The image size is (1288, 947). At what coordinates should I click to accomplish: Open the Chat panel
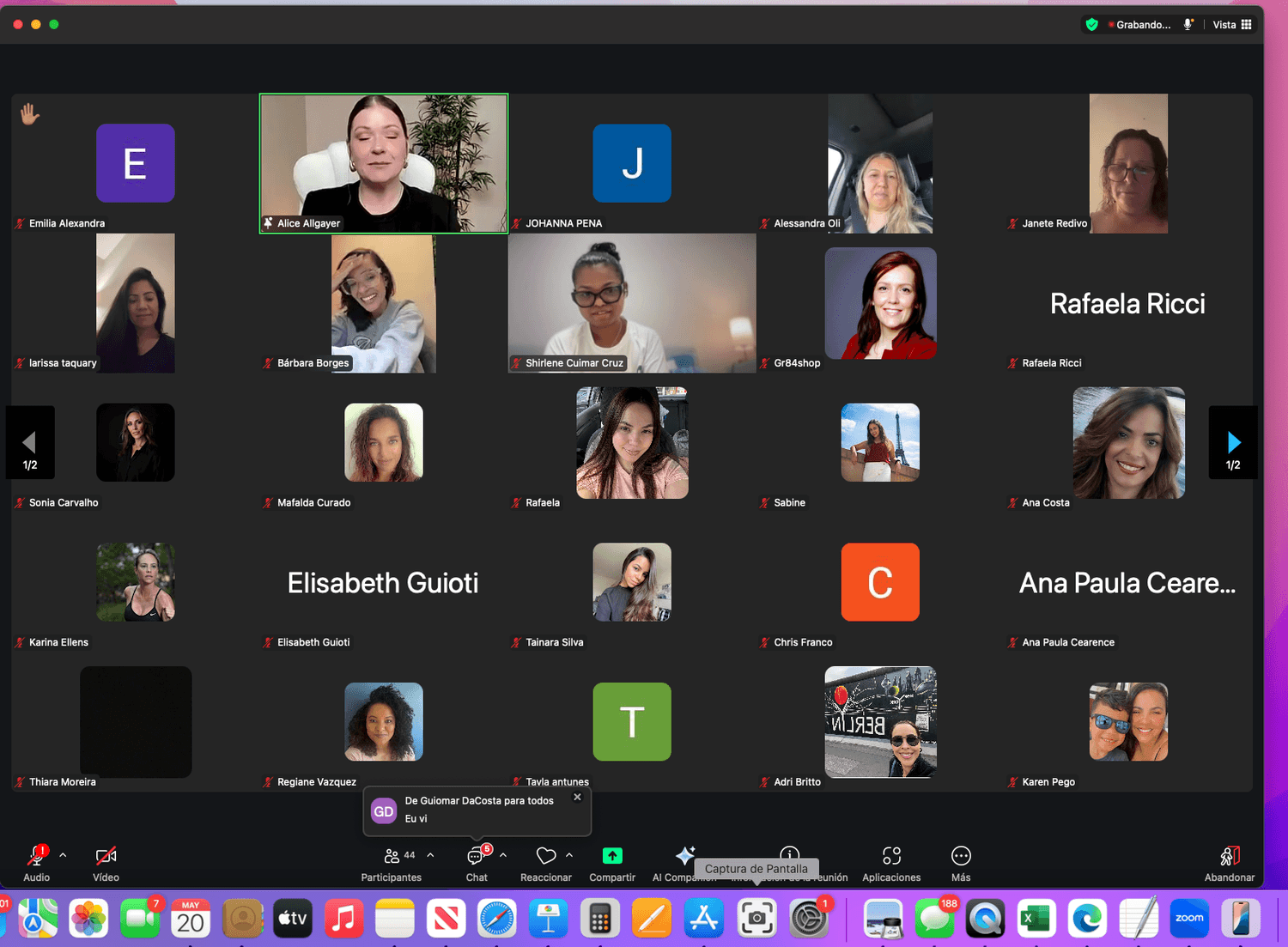477,863
